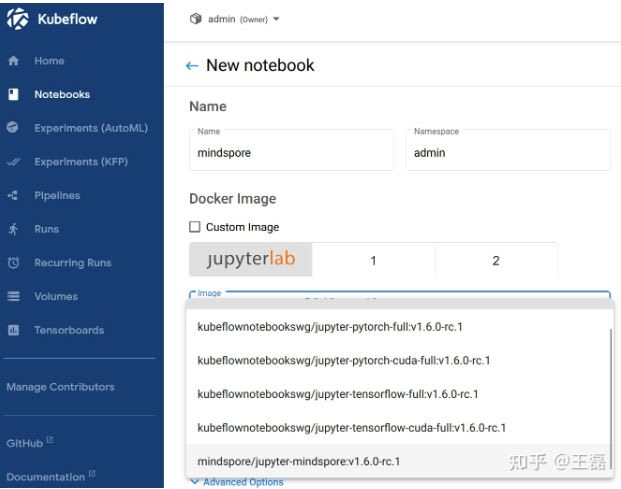Open the Documentation link
The width and height of the screenshot is (621, 489).
[46, 477]
